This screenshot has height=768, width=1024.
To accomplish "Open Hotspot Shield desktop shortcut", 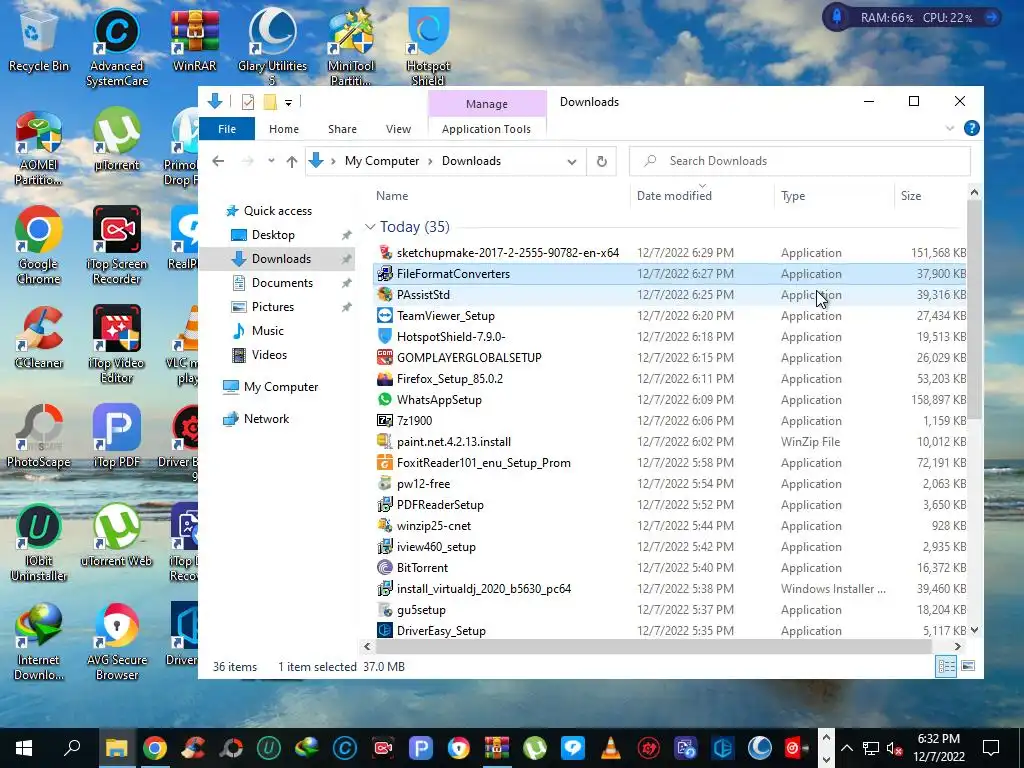I will tap(428, 47).
